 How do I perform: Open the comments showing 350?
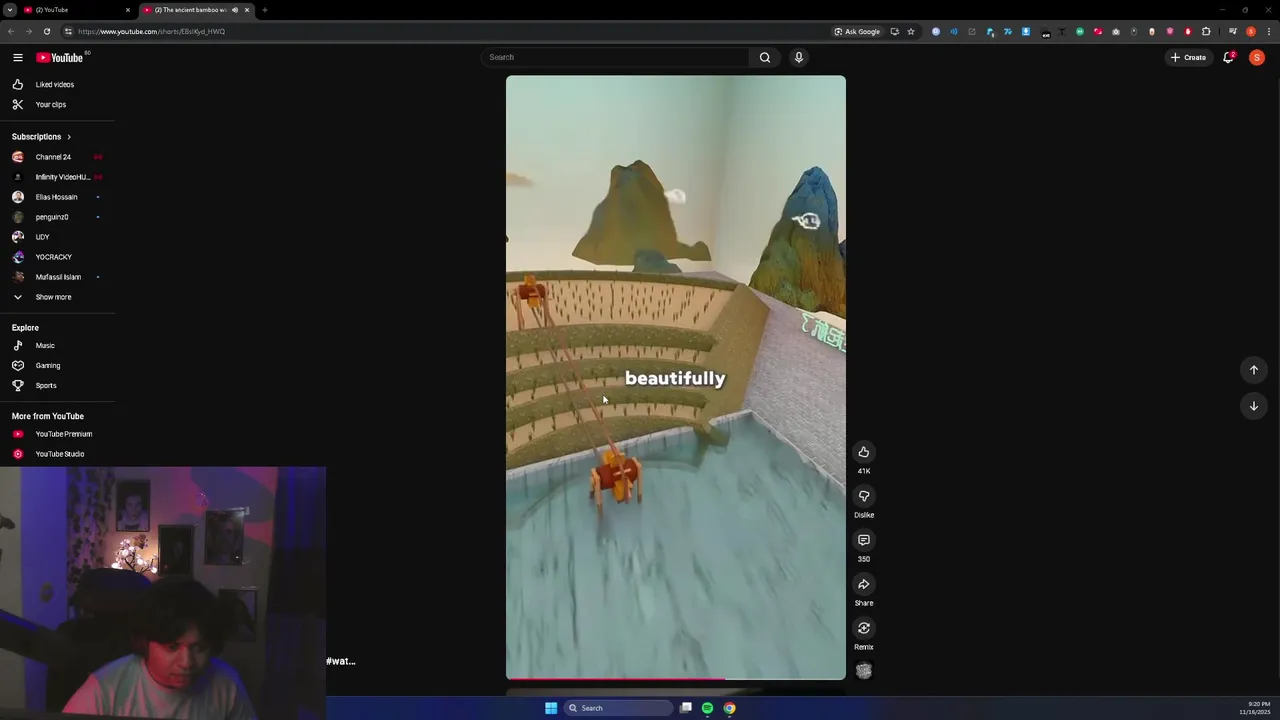click(864, 540)
